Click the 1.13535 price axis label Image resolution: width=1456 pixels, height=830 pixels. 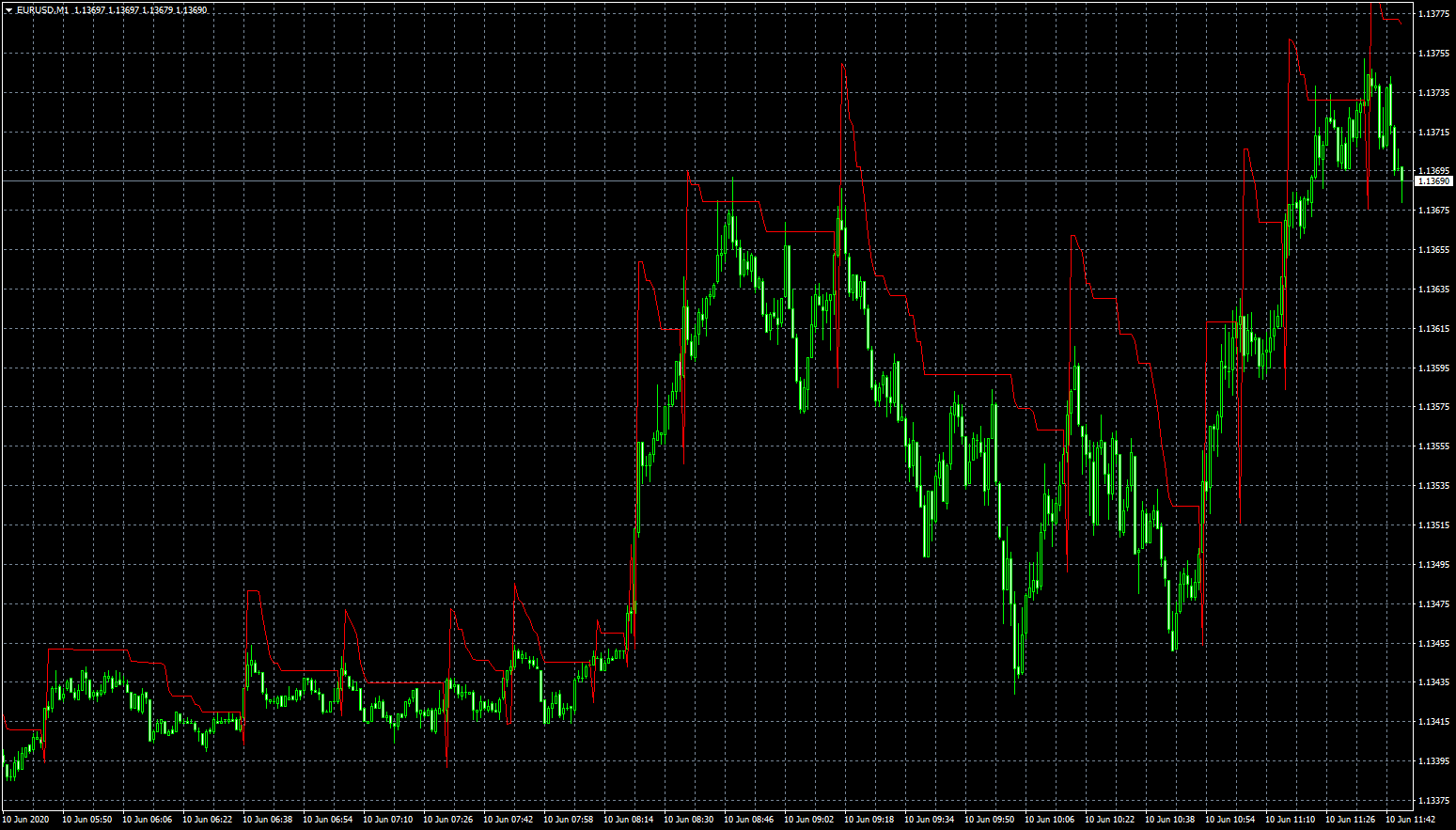pyautogui.click(x=1433, y=486)
